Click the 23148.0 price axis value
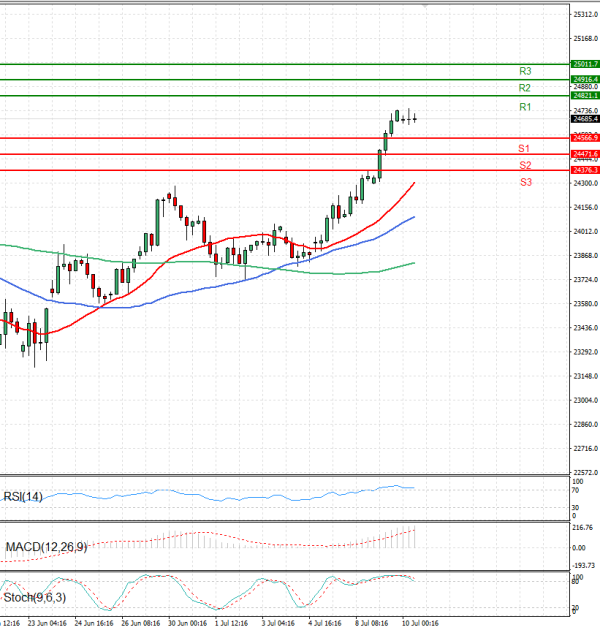 click(586, 376)
